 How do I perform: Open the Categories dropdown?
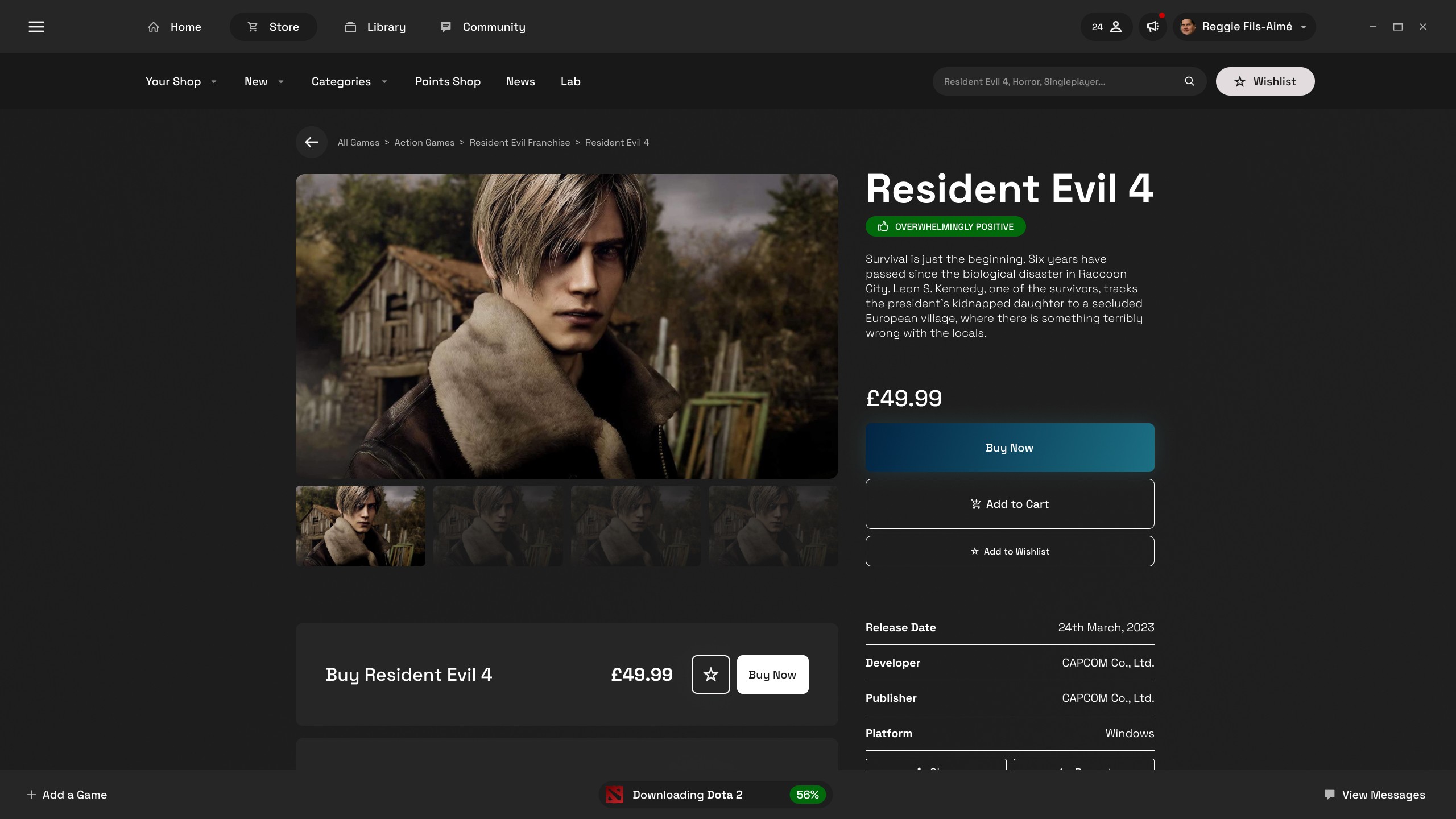[x=349, y=81]
